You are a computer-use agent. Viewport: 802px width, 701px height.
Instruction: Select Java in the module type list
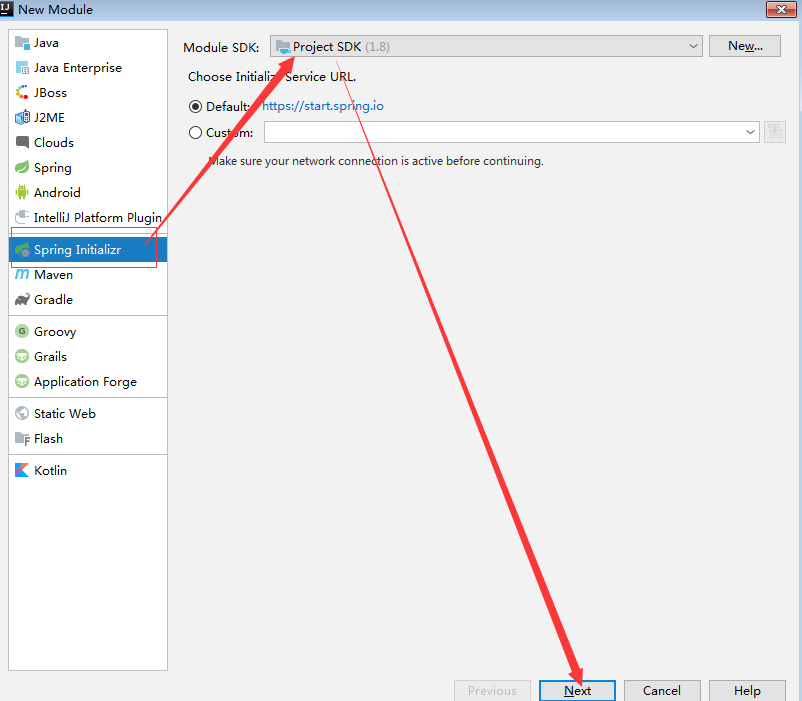88,43
